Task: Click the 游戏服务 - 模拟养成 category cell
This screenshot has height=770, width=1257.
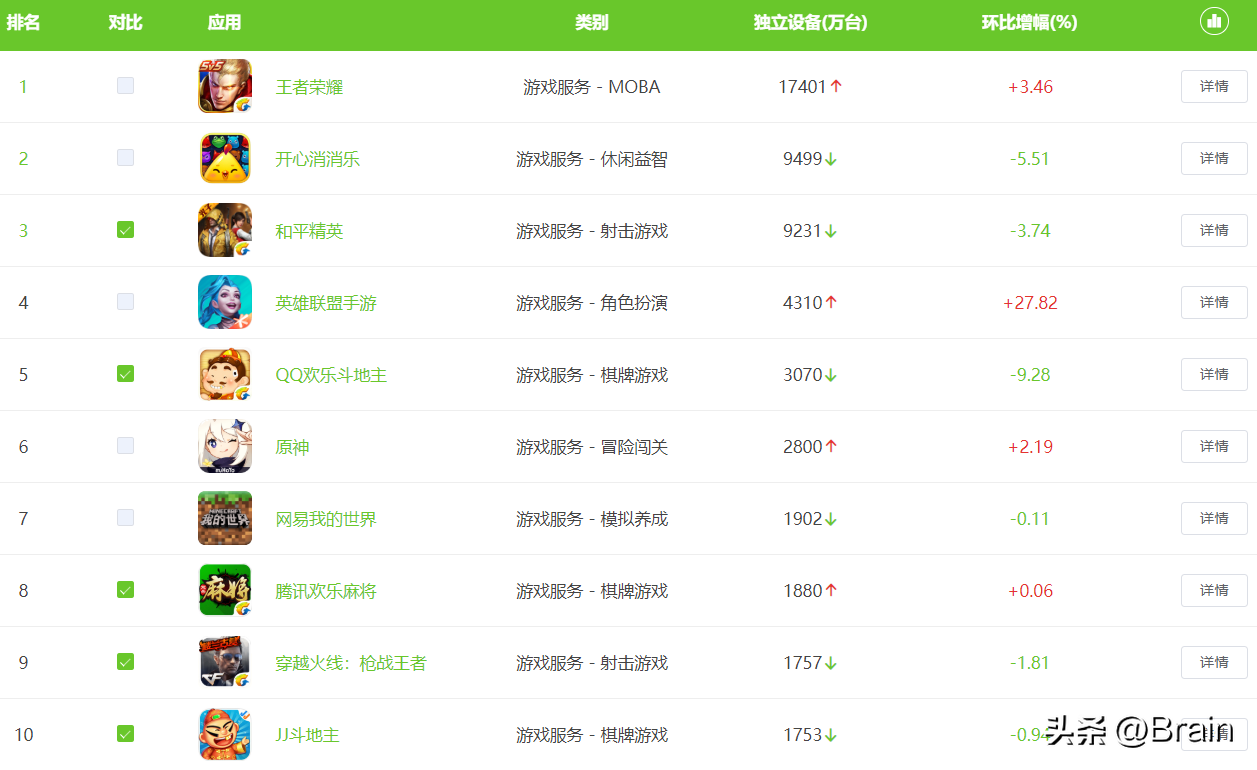Action: [x=592, y=519]
